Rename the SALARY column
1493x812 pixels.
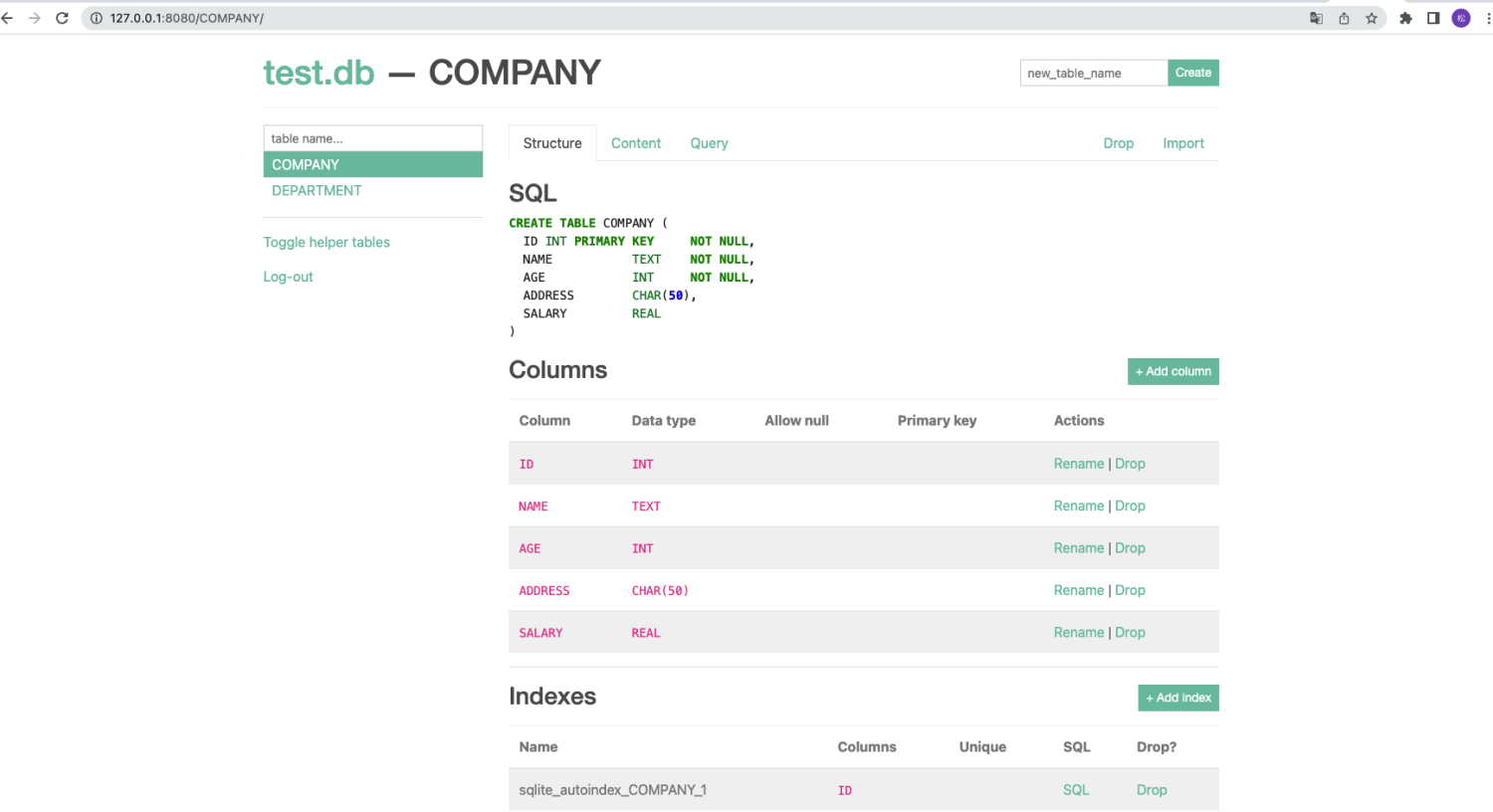1079,632
